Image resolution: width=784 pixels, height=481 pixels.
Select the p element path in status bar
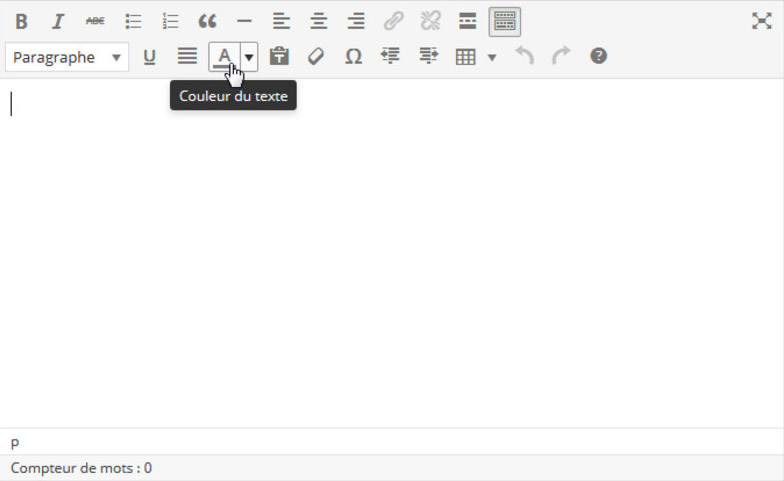click(x=15, y=442)
